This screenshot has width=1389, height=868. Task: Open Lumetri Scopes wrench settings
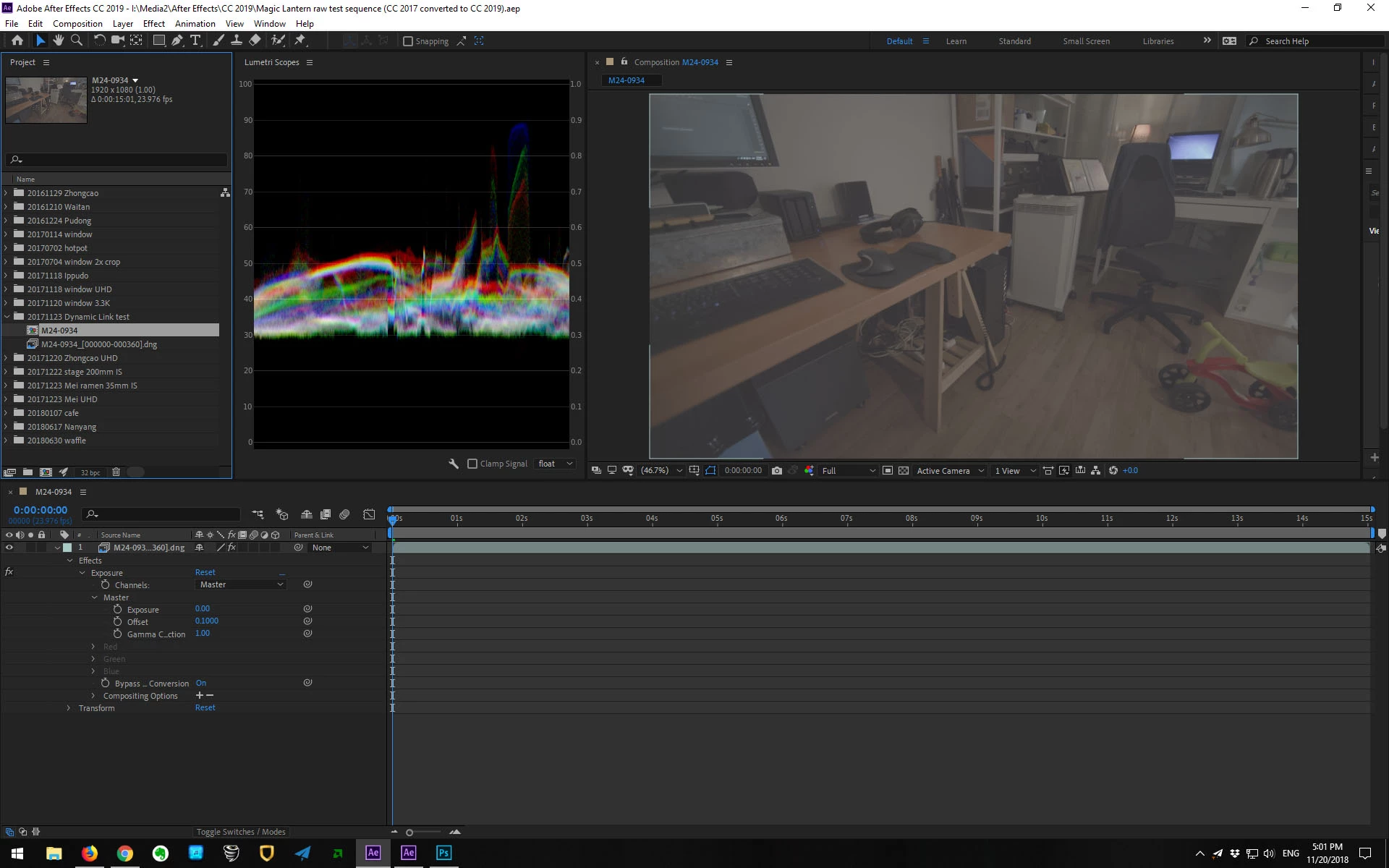(454, 464)
